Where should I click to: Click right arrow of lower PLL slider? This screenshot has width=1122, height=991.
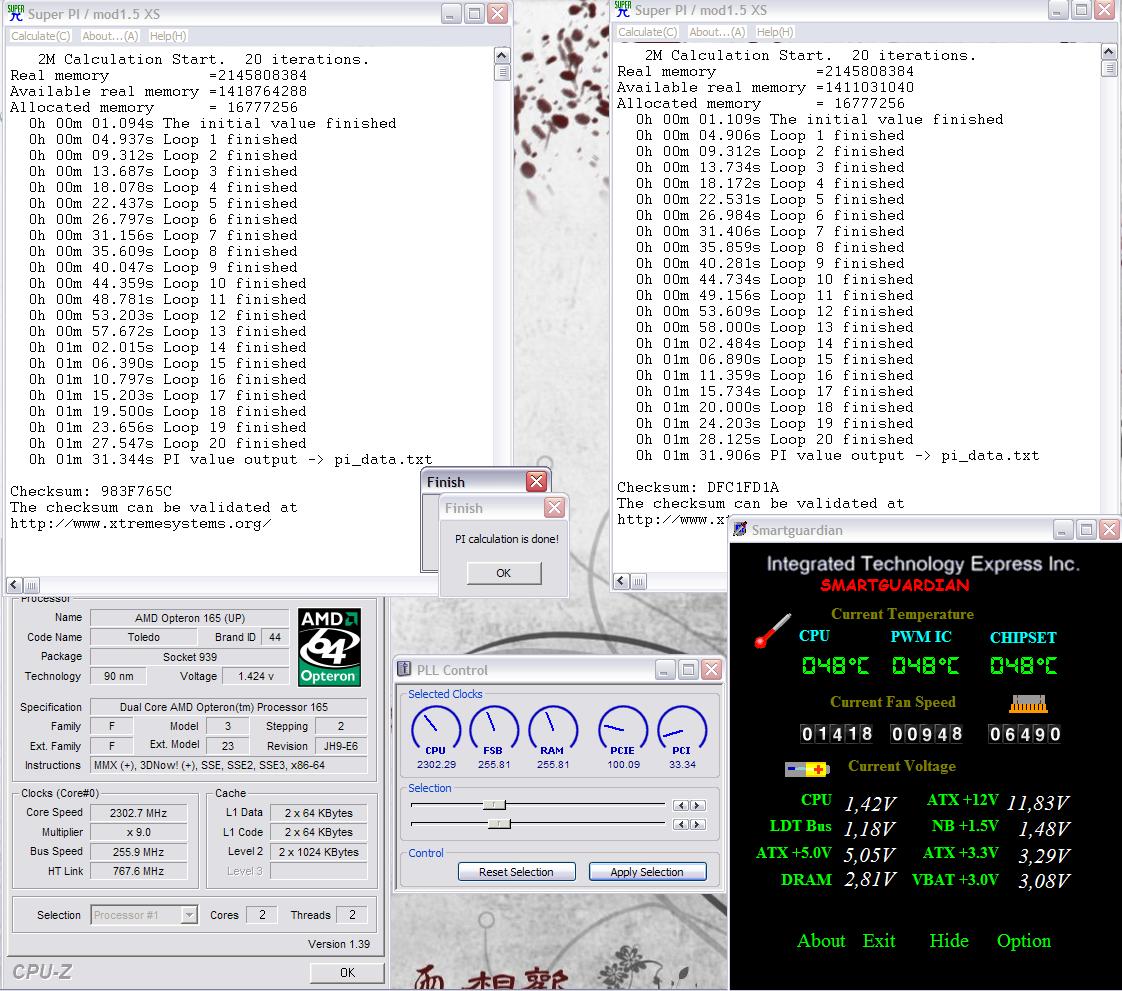pos(697,825)
